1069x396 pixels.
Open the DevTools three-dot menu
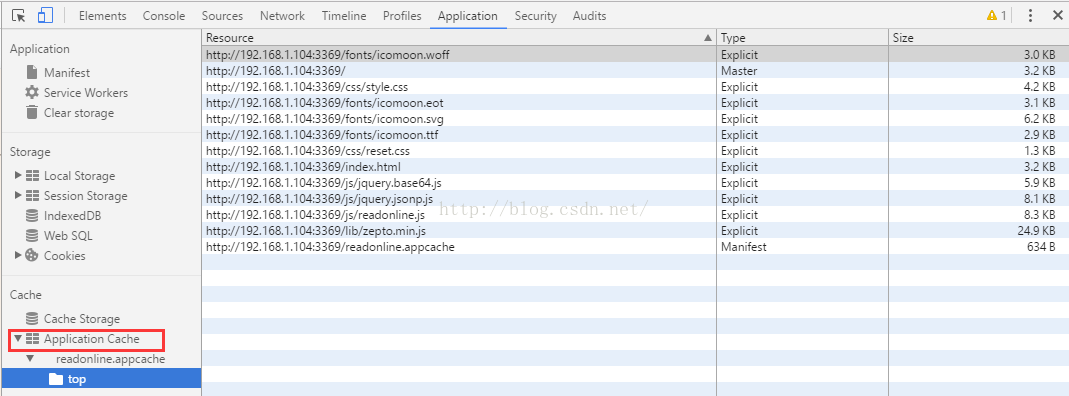click(1030, 15)
